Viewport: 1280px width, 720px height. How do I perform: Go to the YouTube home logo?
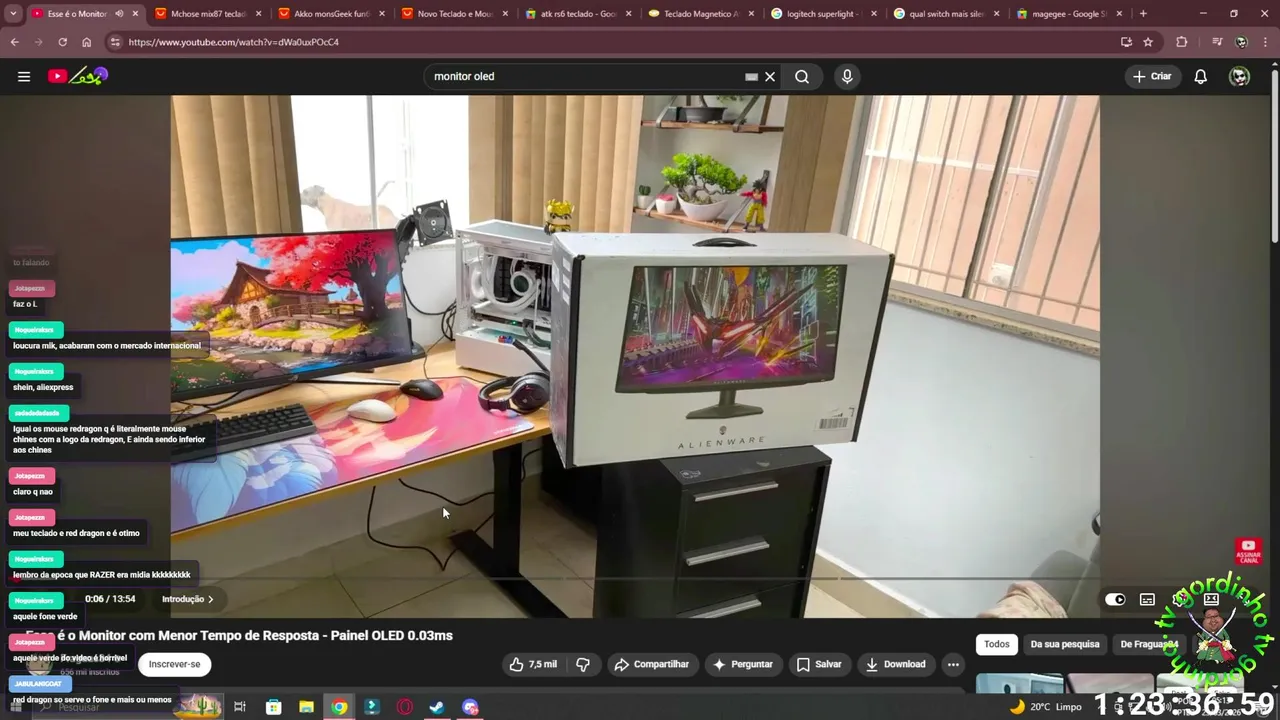point(78,76)
